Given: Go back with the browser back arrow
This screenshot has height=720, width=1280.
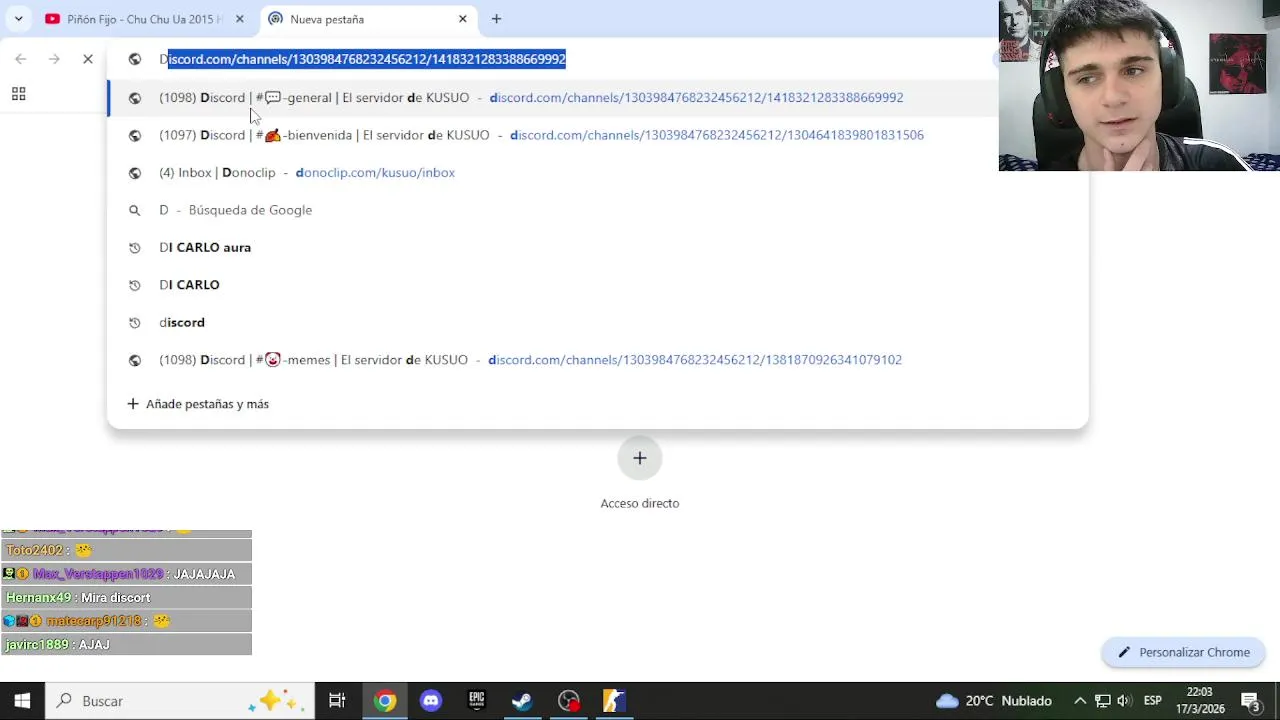Looking at the screenshot, I should point(21,59).
